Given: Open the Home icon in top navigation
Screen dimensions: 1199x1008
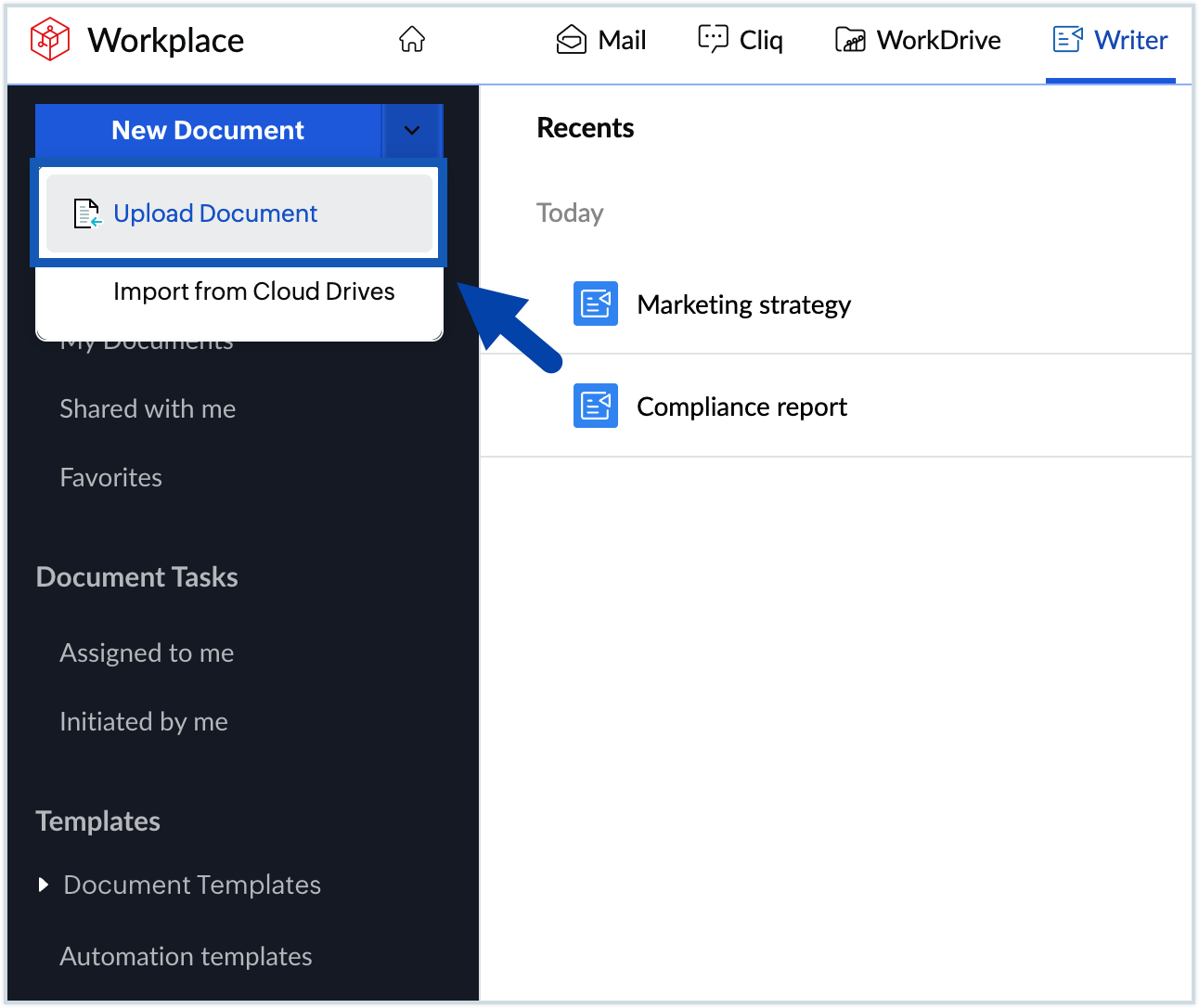Looking at the screenshot, I should tap(411, 39).
